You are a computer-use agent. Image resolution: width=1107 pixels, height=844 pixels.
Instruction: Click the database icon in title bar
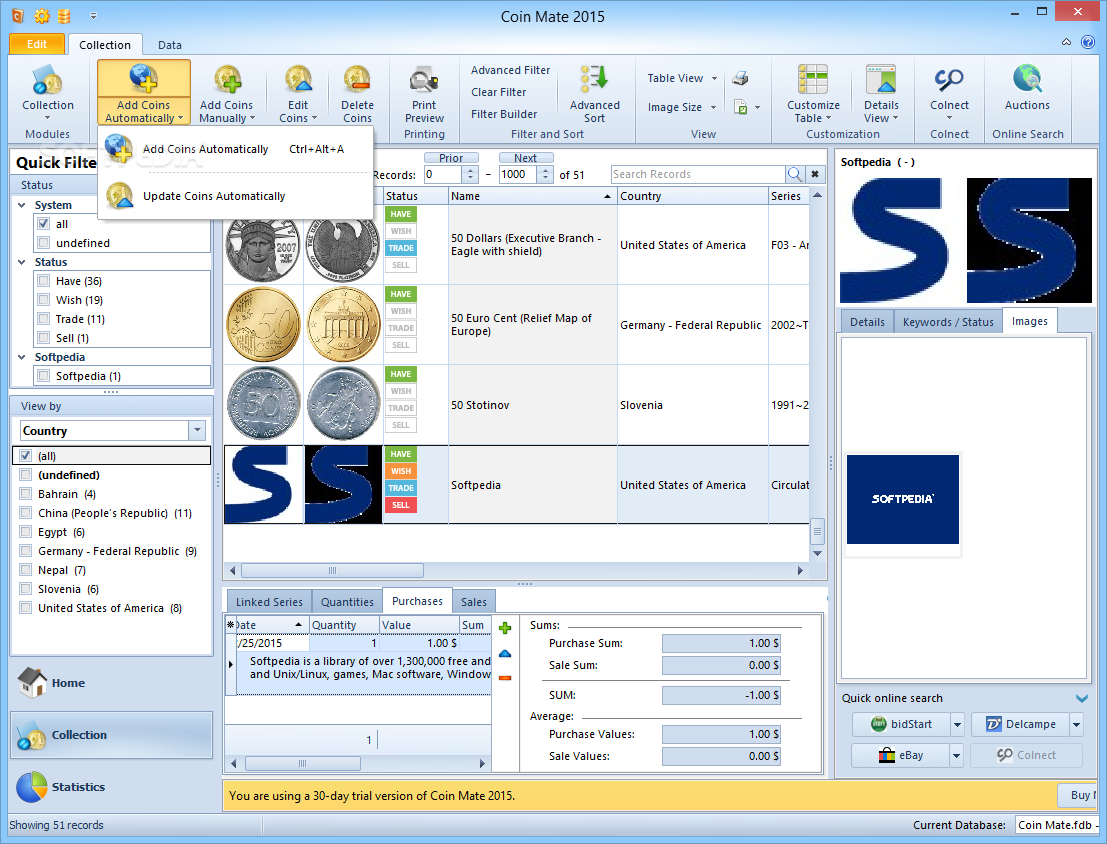coord(64,16)
